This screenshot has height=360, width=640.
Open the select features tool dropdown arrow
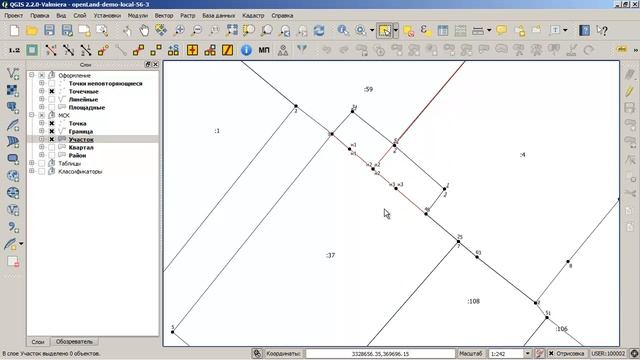(396, 31)
